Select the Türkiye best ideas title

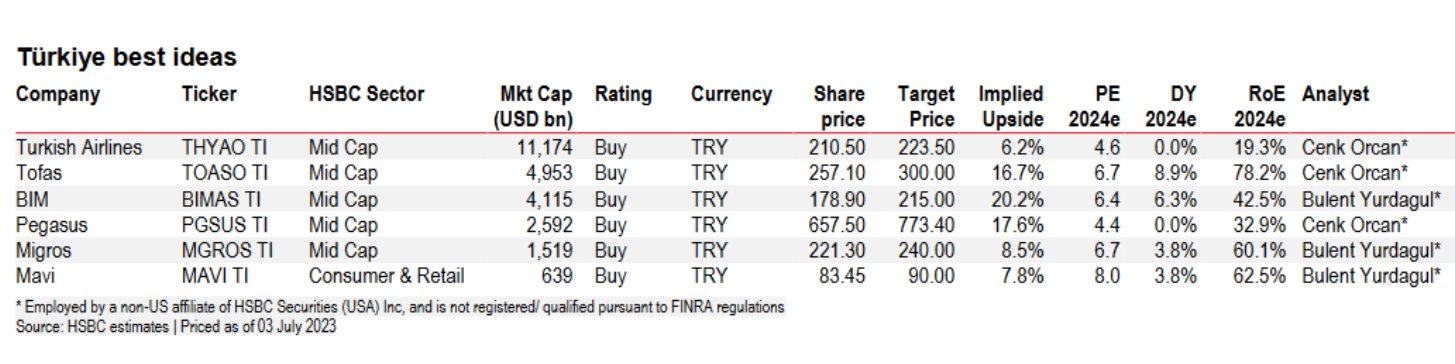[126, 58]
